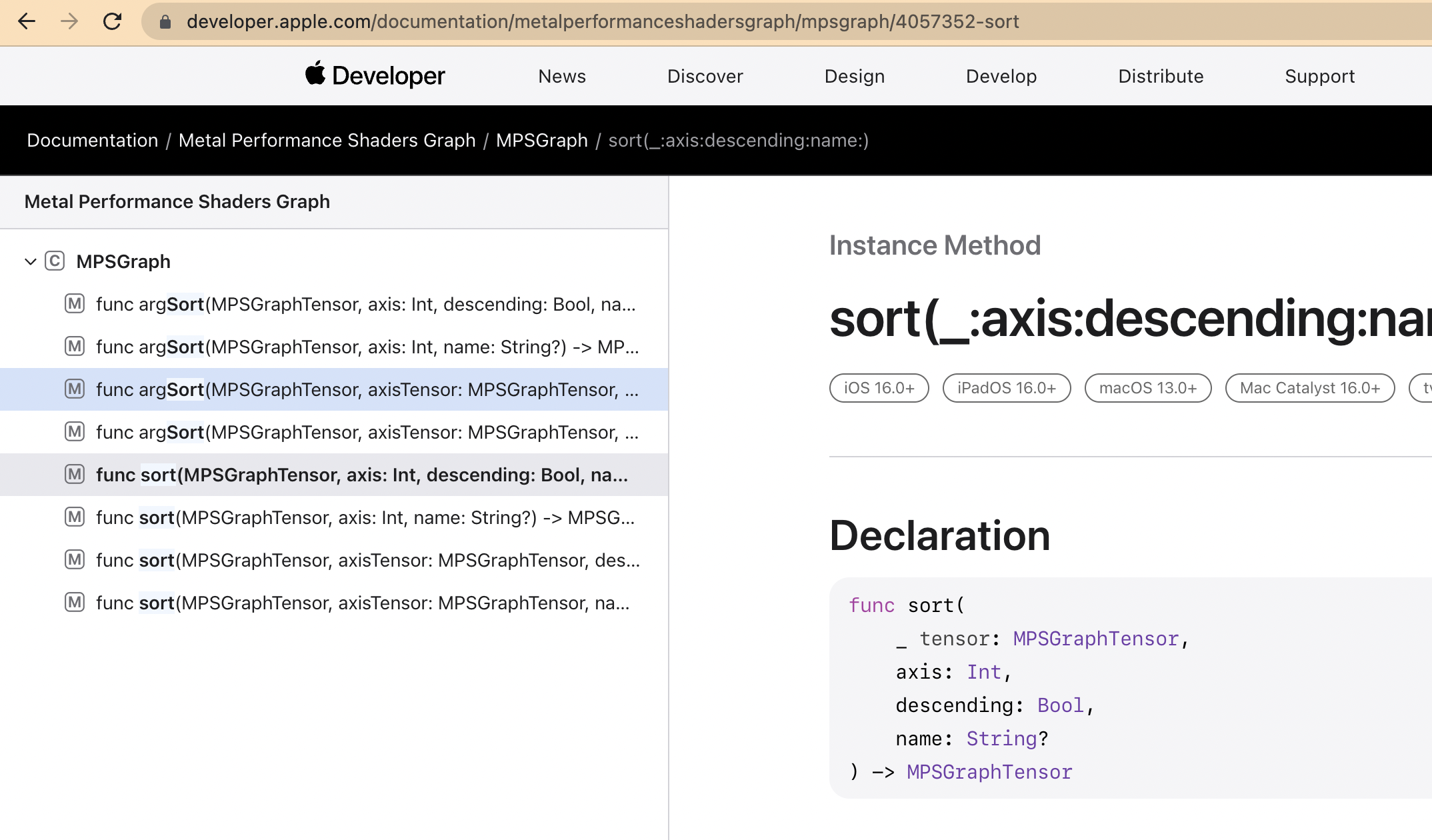Reload the page with refresh icon
Image resolution: width=1432 pixels, height=840 pixels.
112,21
